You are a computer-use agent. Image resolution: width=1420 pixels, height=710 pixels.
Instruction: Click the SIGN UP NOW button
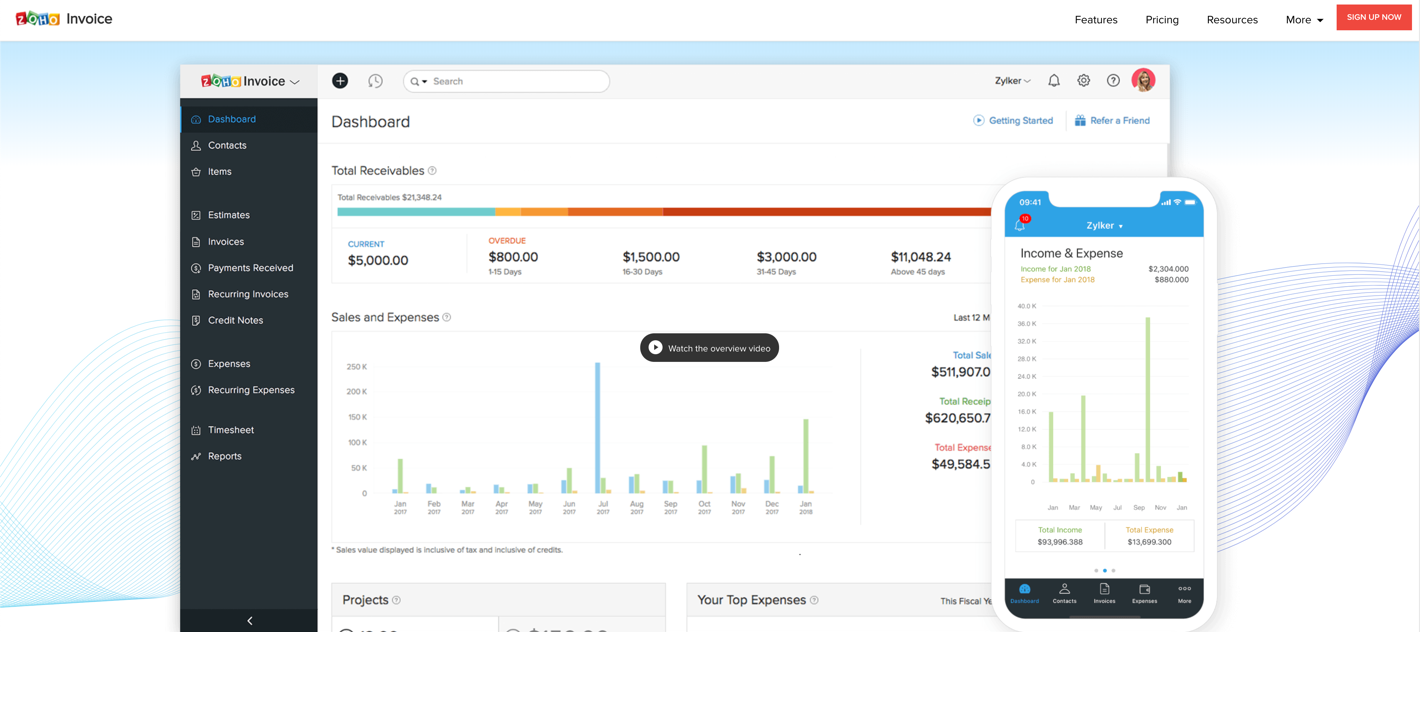tap(1374, 18)
